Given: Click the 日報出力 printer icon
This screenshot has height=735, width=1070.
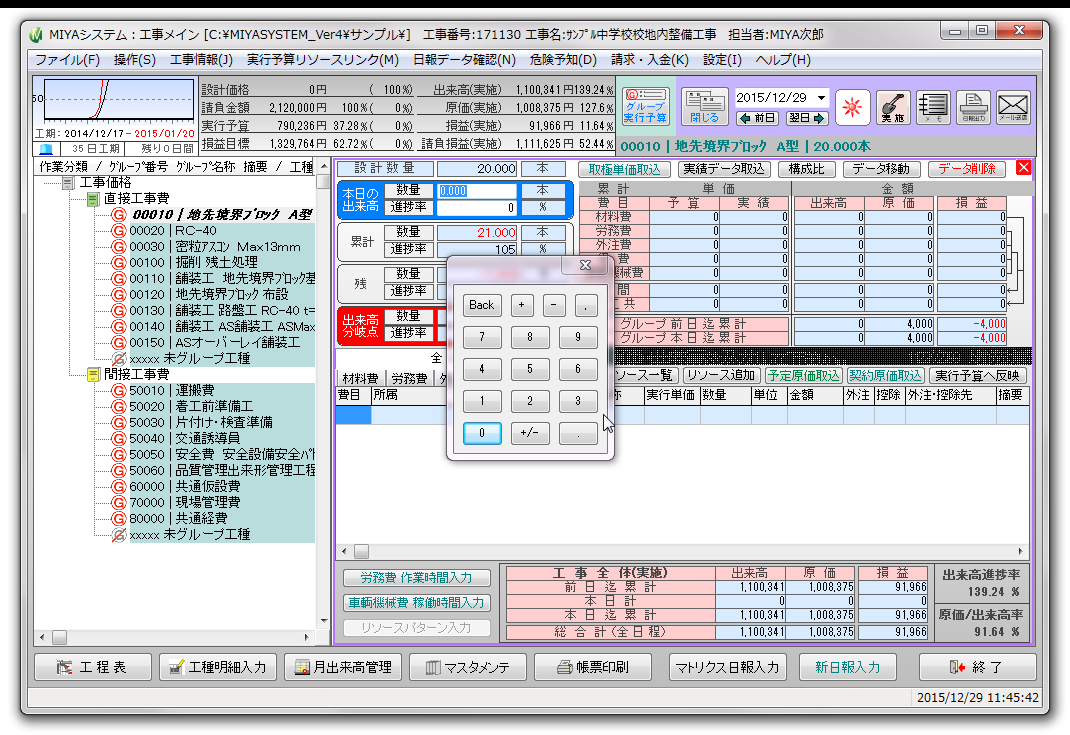Looking at the screenshot, I should coord(973,107).
